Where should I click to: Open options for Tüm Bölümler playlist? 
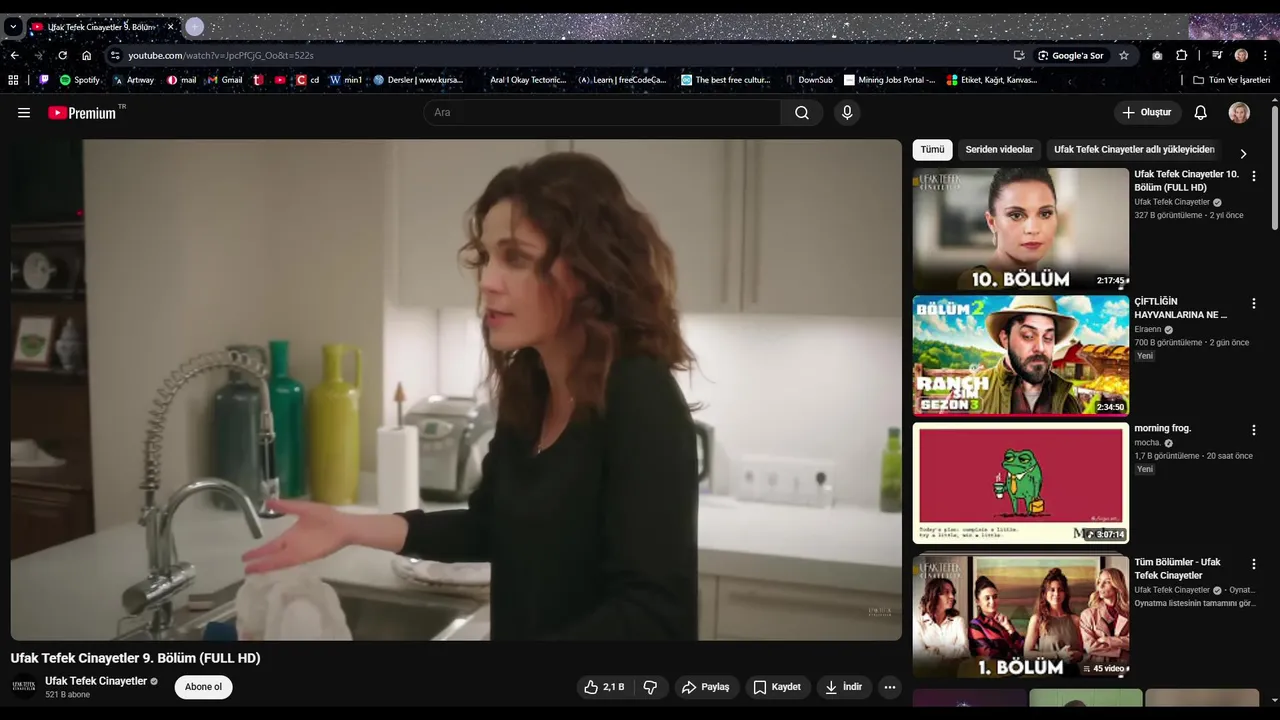tap(1253, 564)
